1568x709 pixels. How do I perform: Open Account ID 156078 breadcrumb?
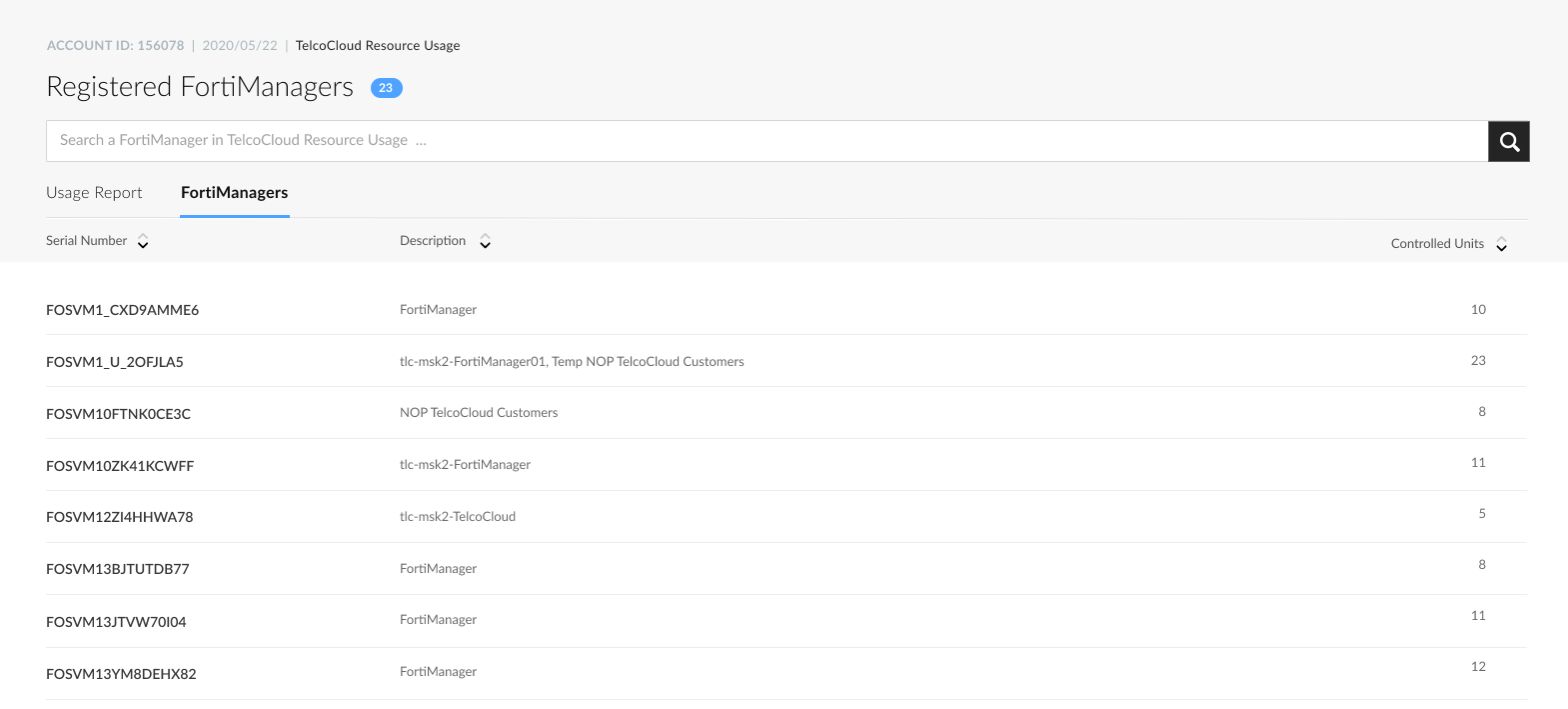[116, 46]
